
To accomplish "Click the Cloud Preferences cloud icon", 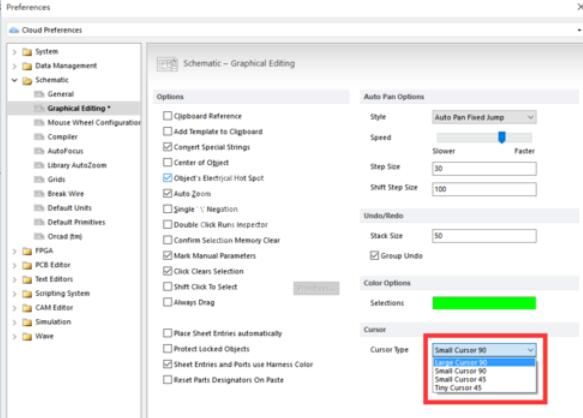I will tap(14, 30).
